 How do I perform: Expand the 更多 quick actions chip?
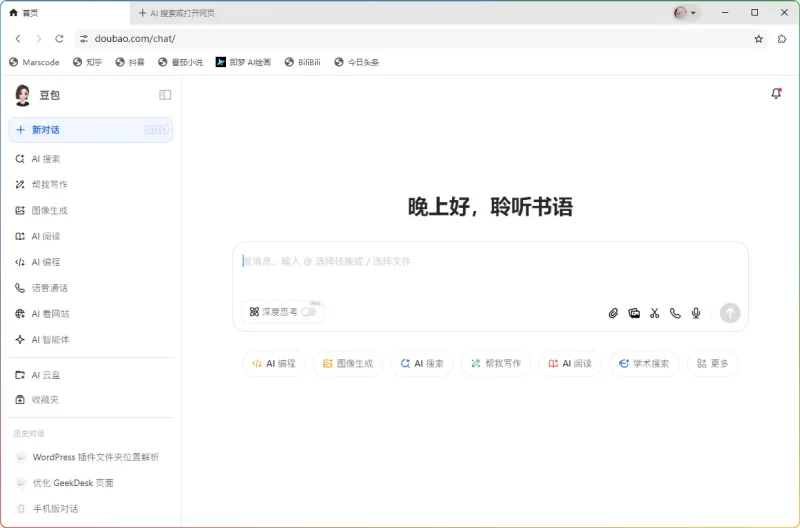coord(713,364)
